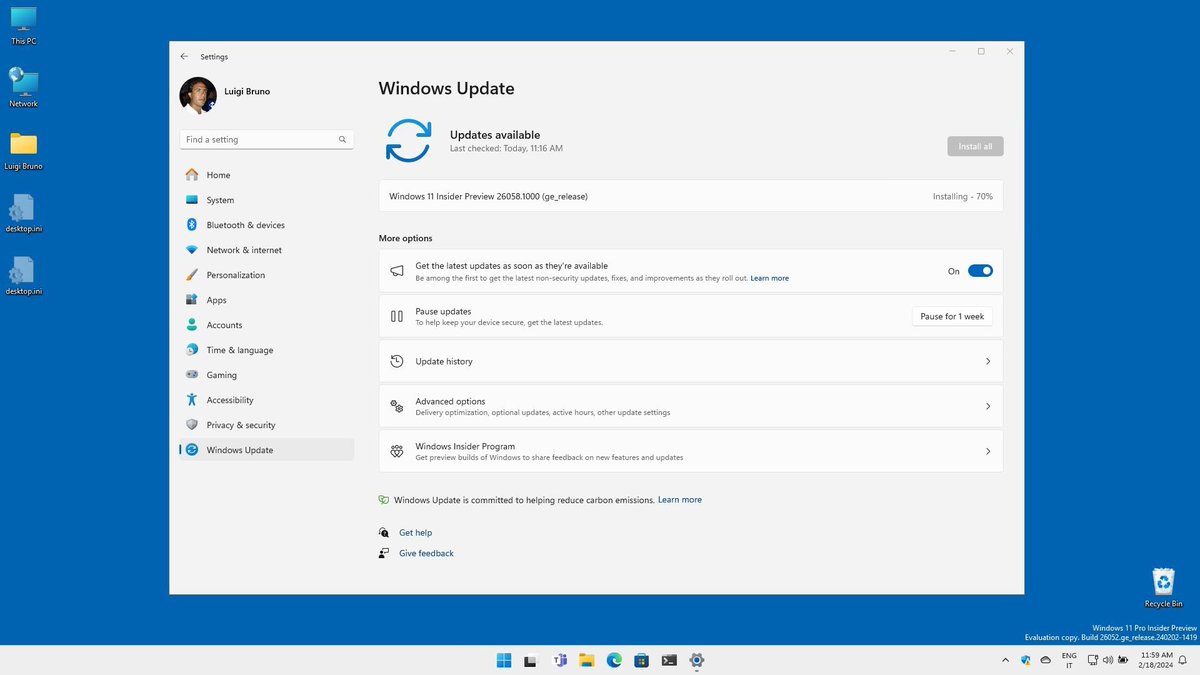Viewport: 1200px width, 675px height.
Task: Click the Install all button
Action: (x=975, y=146)
